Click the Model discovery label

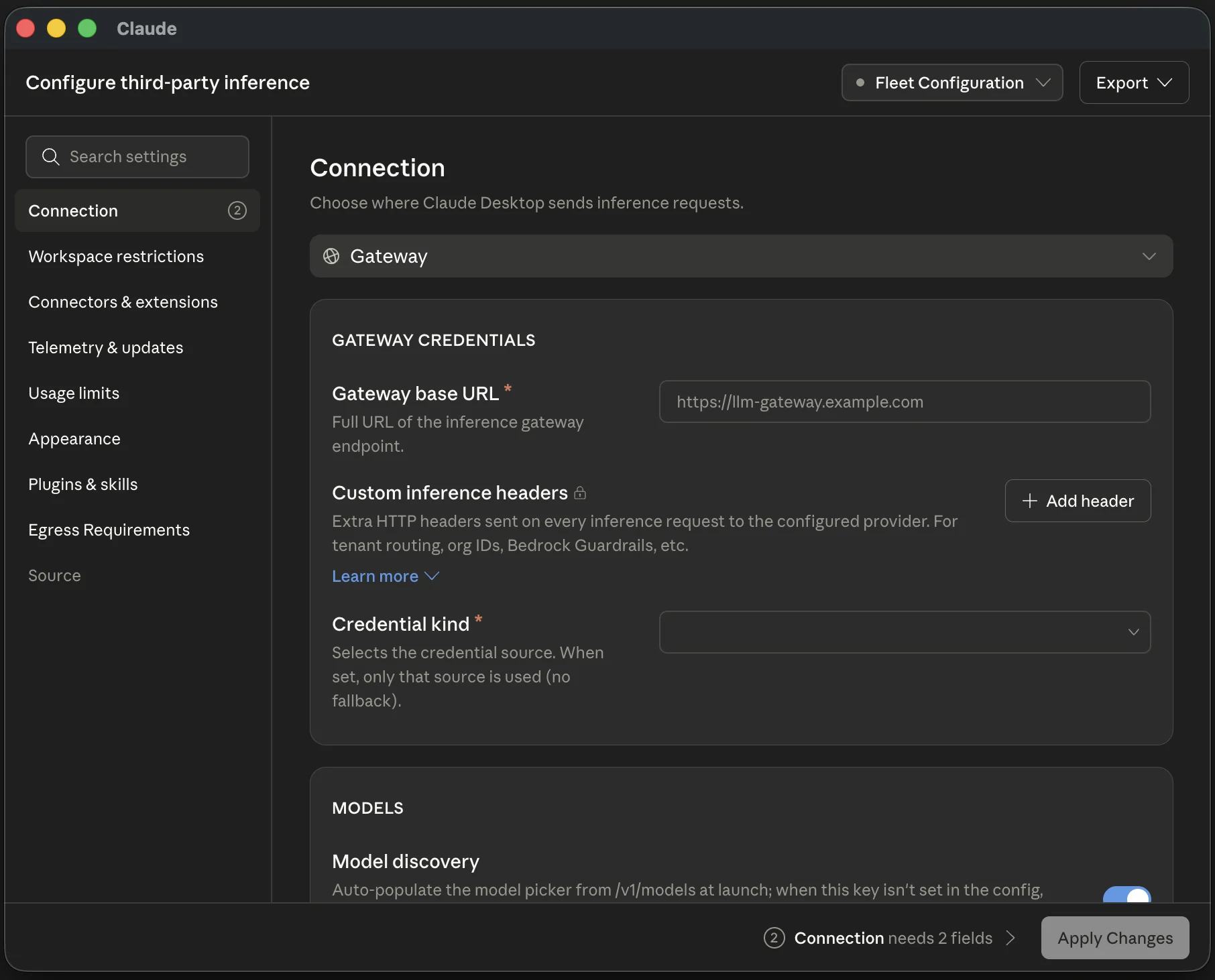tap(406, 861)
